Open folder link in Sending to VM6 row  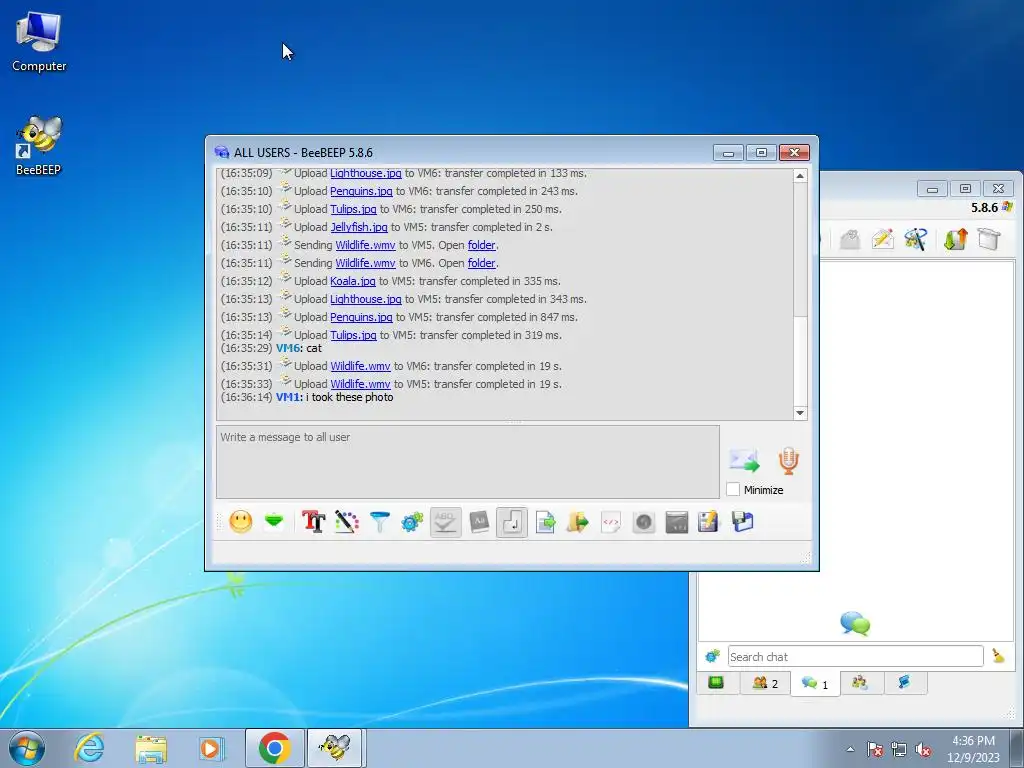tap(481, 263)
